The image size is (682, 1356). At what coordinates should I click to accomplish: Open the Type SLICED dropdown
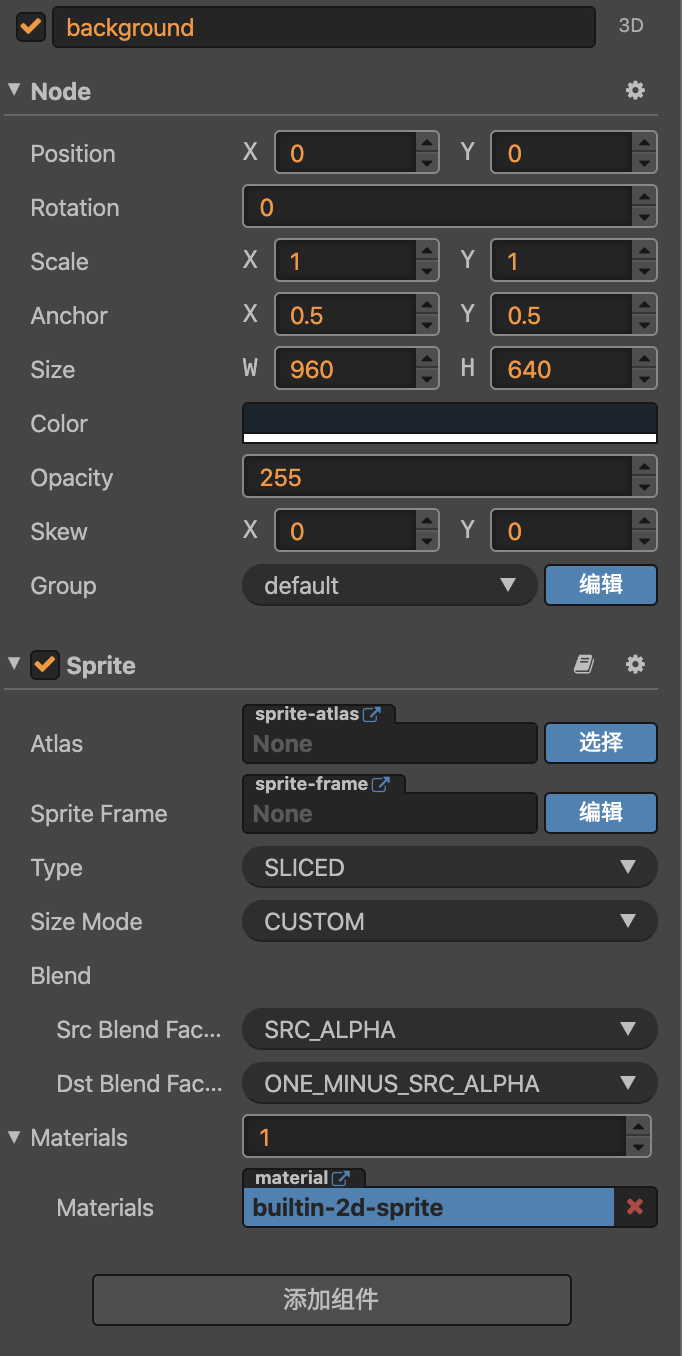click(x=450, y=868)
